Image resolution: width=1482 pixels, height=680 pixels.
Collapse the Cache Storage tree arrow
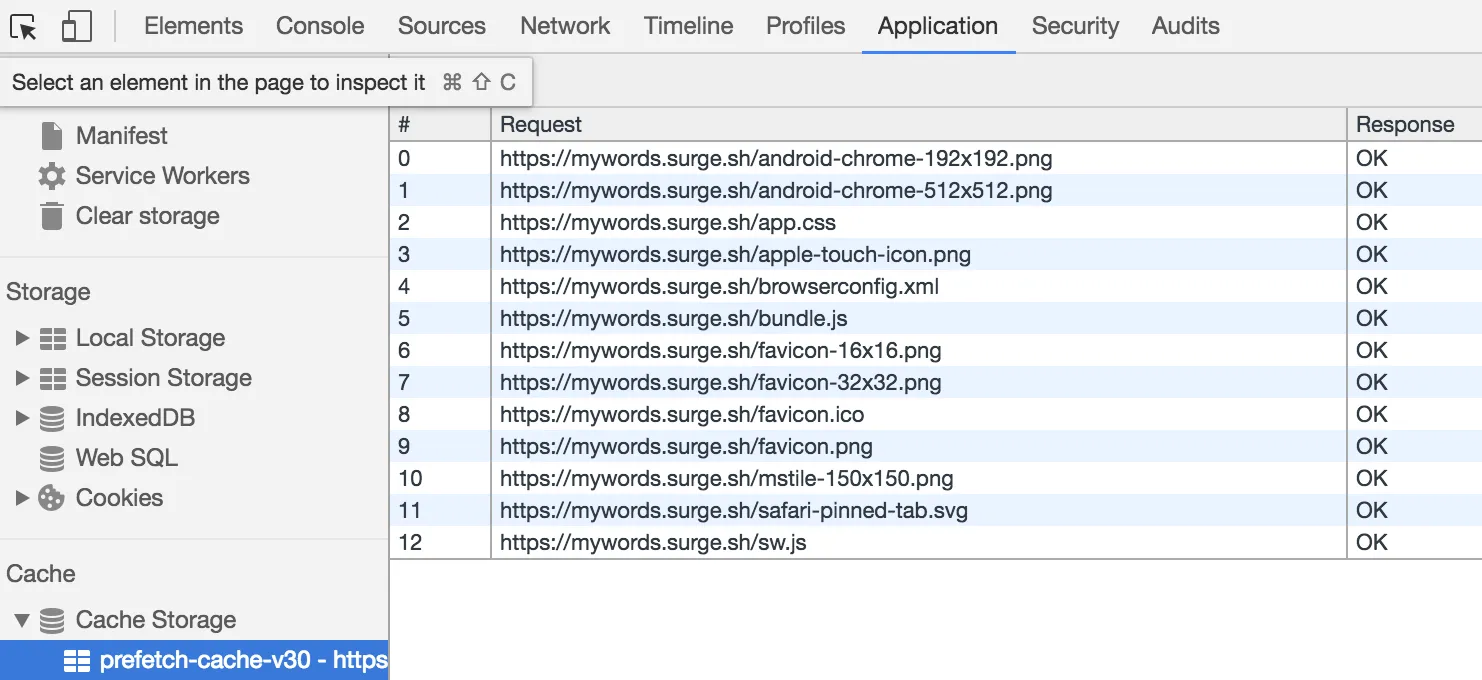[22, 620]
